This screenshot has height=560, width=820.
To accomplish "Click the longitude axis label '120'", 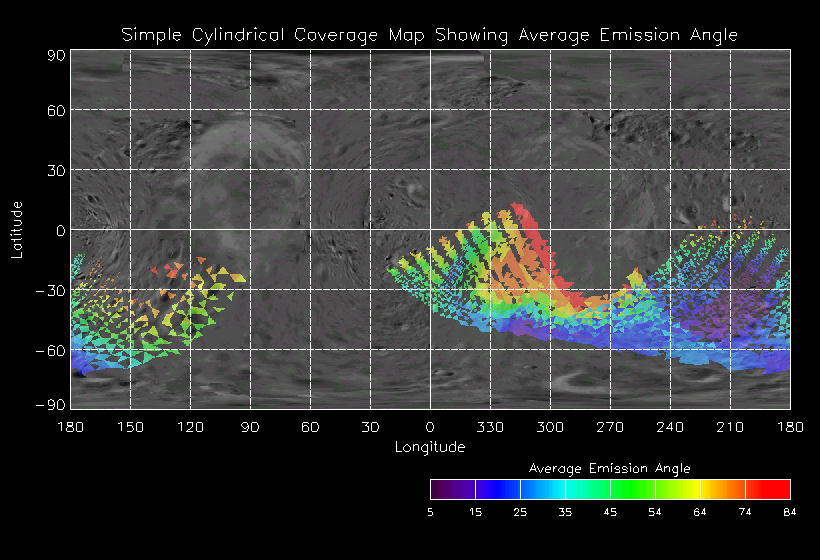I will pyautogui.click(x=190, y=427).
